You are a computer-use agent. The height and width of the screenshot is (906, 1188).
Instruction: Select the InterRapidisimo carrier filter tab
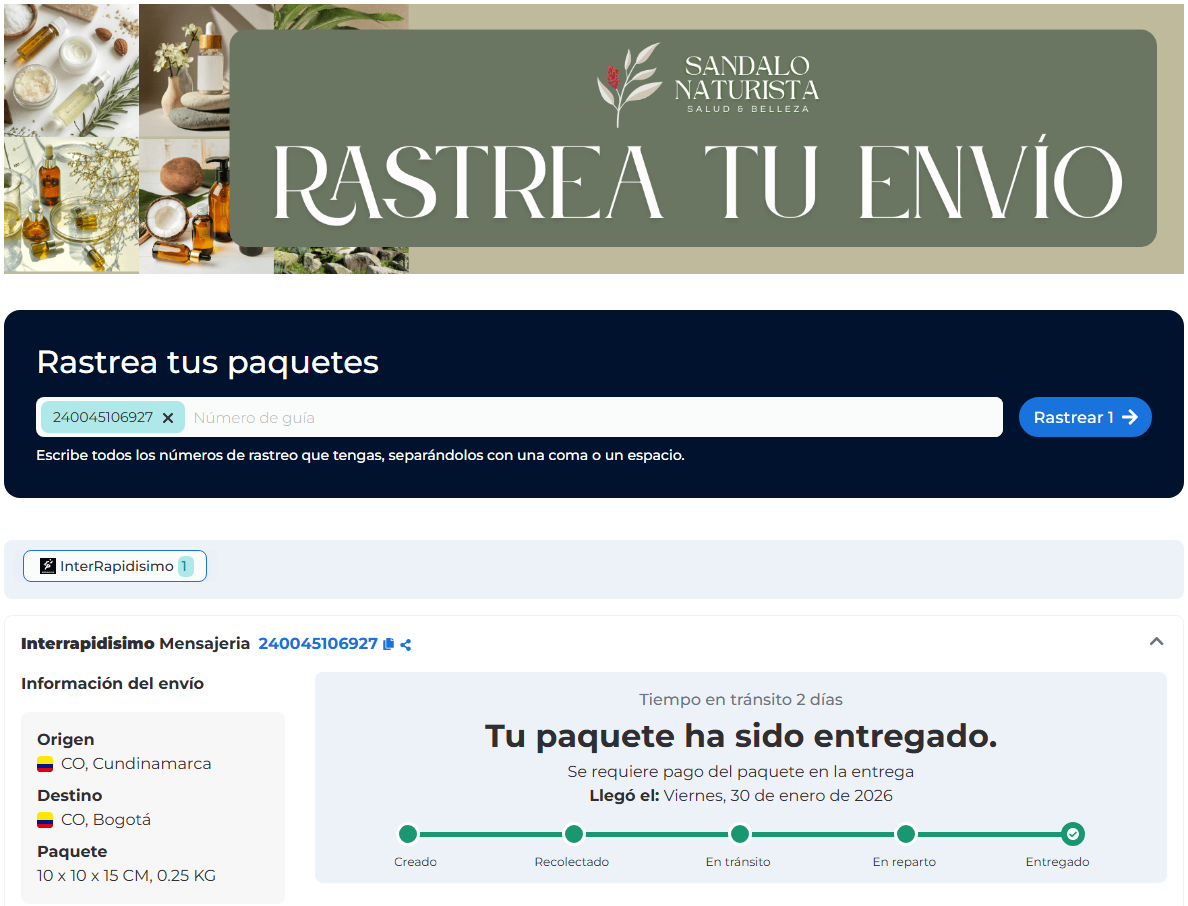tap(115, 566)
